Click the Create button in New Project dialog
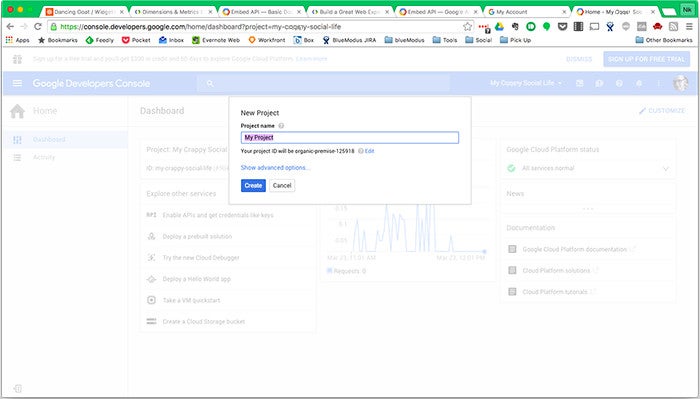The height and width of the screenshot is (399, 700). pos(253,185)
